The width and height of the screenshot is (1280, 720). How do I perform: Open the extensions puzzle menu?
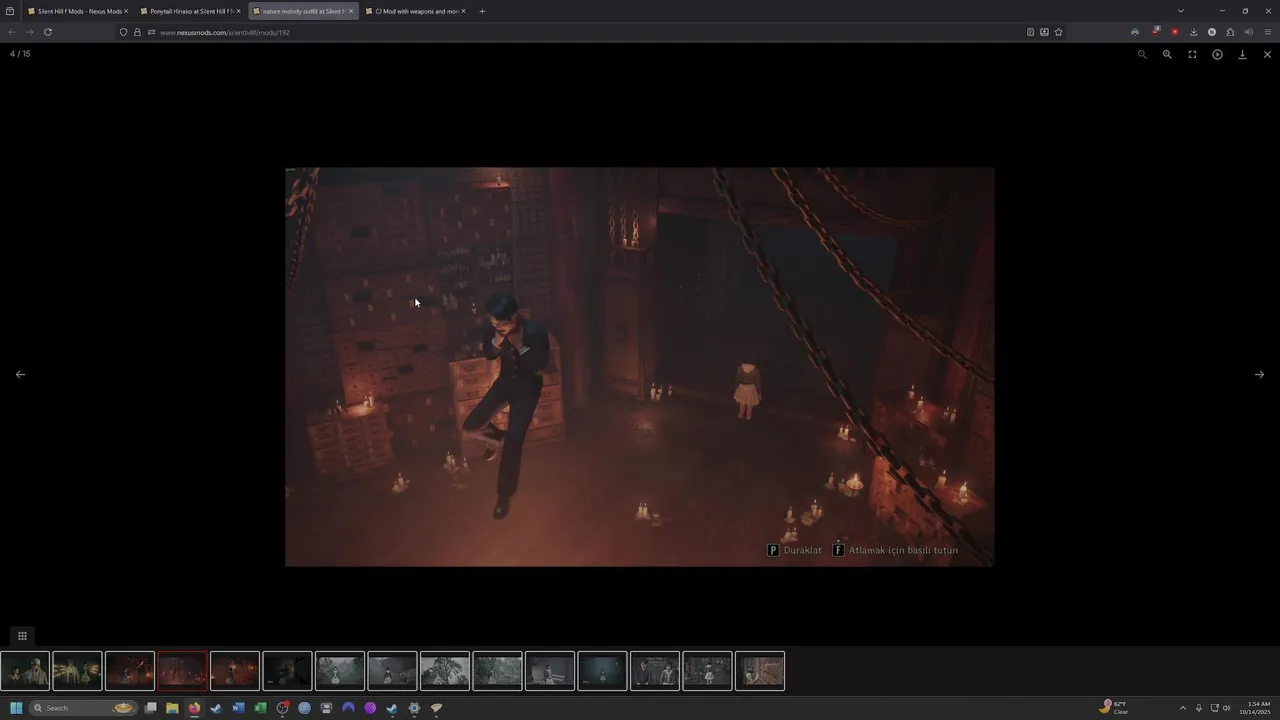point(1230,32)
